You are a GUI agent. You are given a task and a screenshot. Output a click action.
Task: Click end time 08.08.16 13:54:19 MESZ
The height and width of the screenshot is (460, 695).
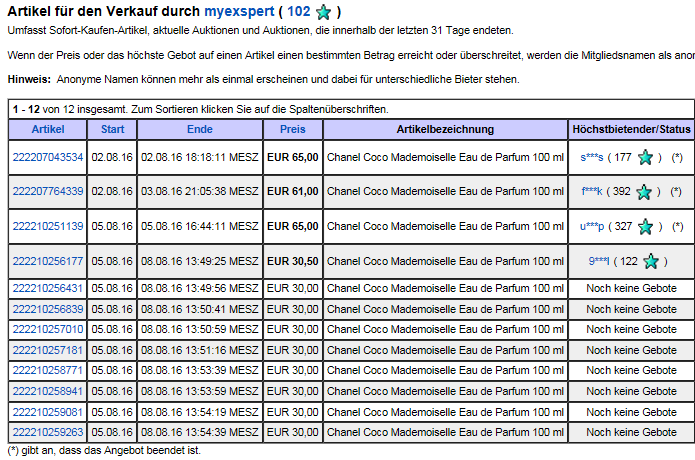pyautogui.click(x=200, y=413)
